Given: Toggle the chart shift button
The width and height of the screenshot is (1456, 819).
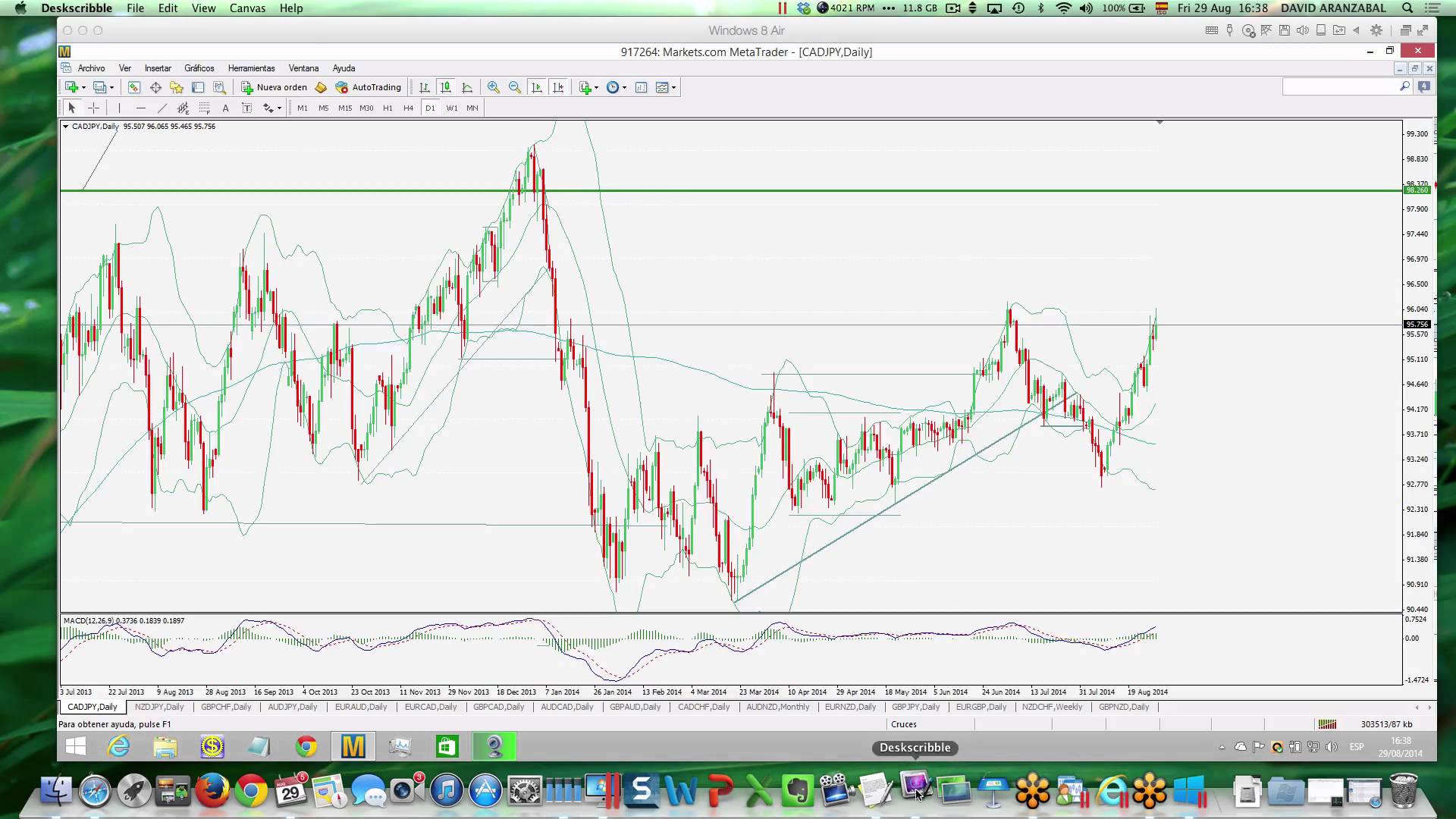Looking at the screenshot, I should click(558, 87).
